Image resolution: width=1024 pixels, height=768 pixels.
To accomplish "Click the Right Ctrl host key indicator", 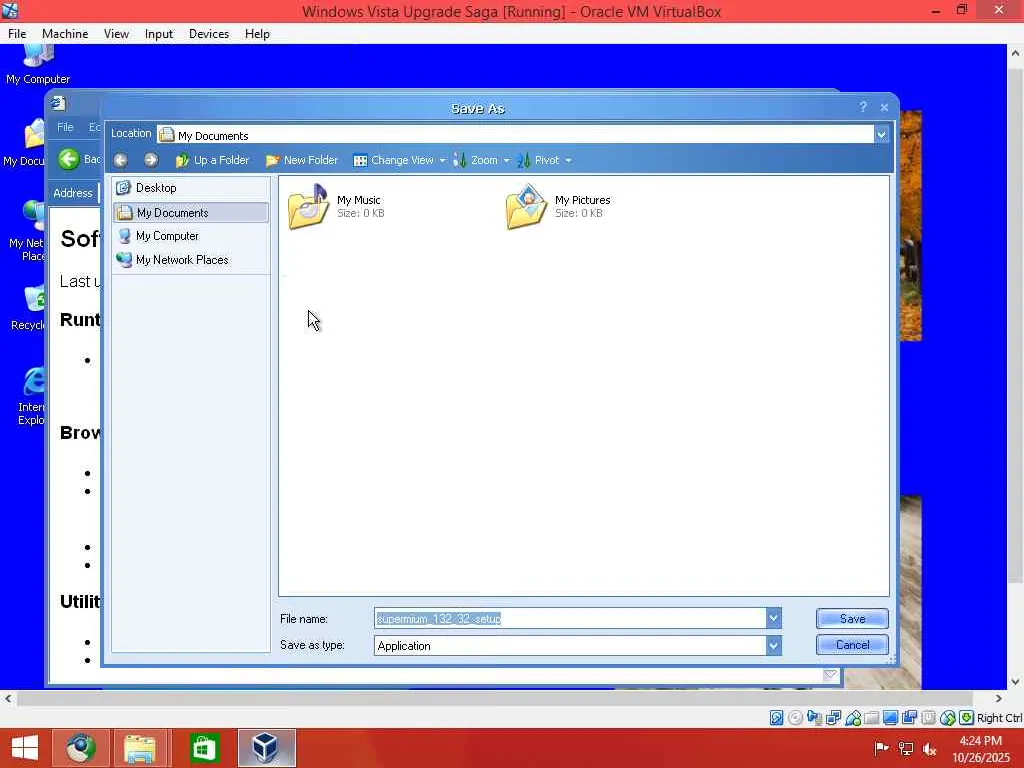I will pos(999,718).
